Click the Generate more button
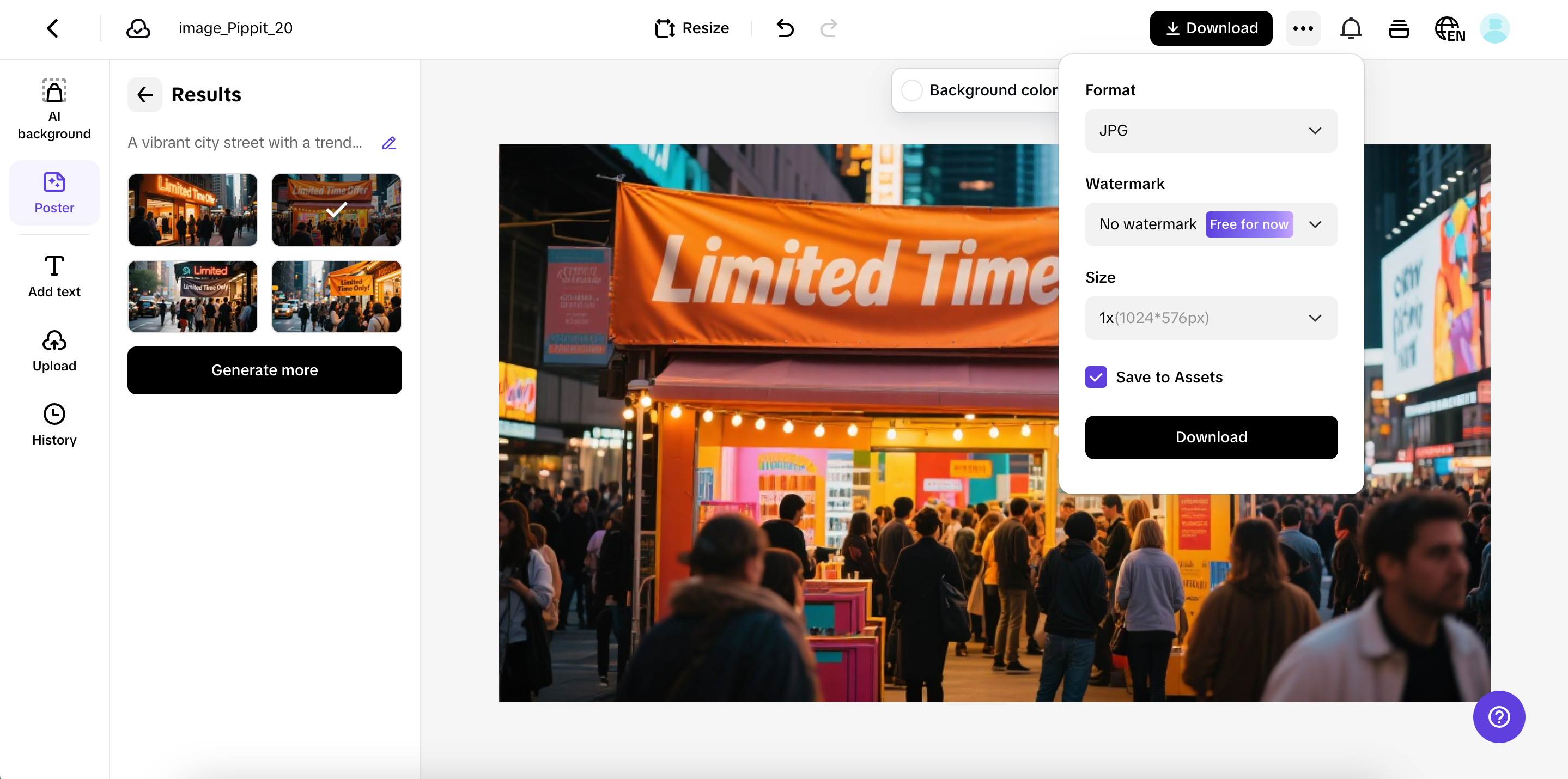1568x779 pixels. (x=264, y=370)
